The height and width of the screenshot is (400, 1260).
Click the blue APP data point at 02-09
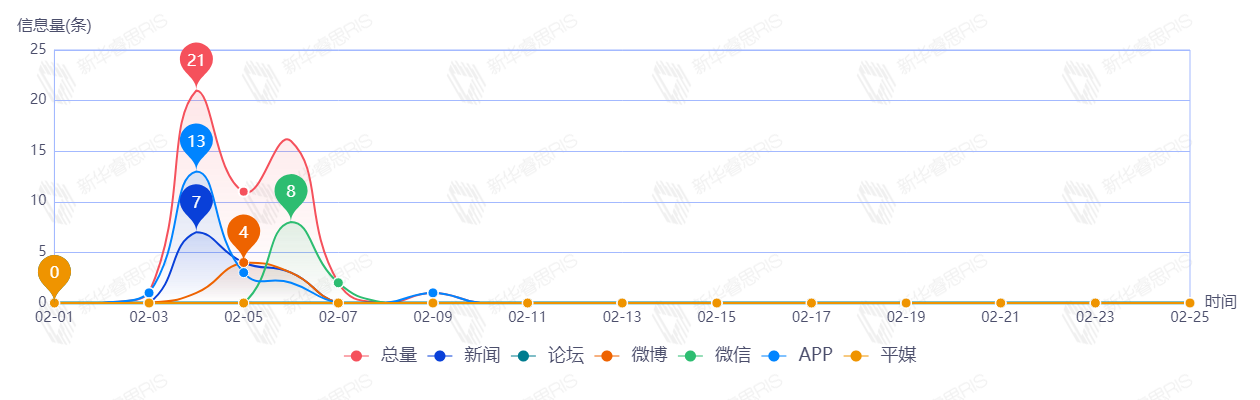pos(433,293)
